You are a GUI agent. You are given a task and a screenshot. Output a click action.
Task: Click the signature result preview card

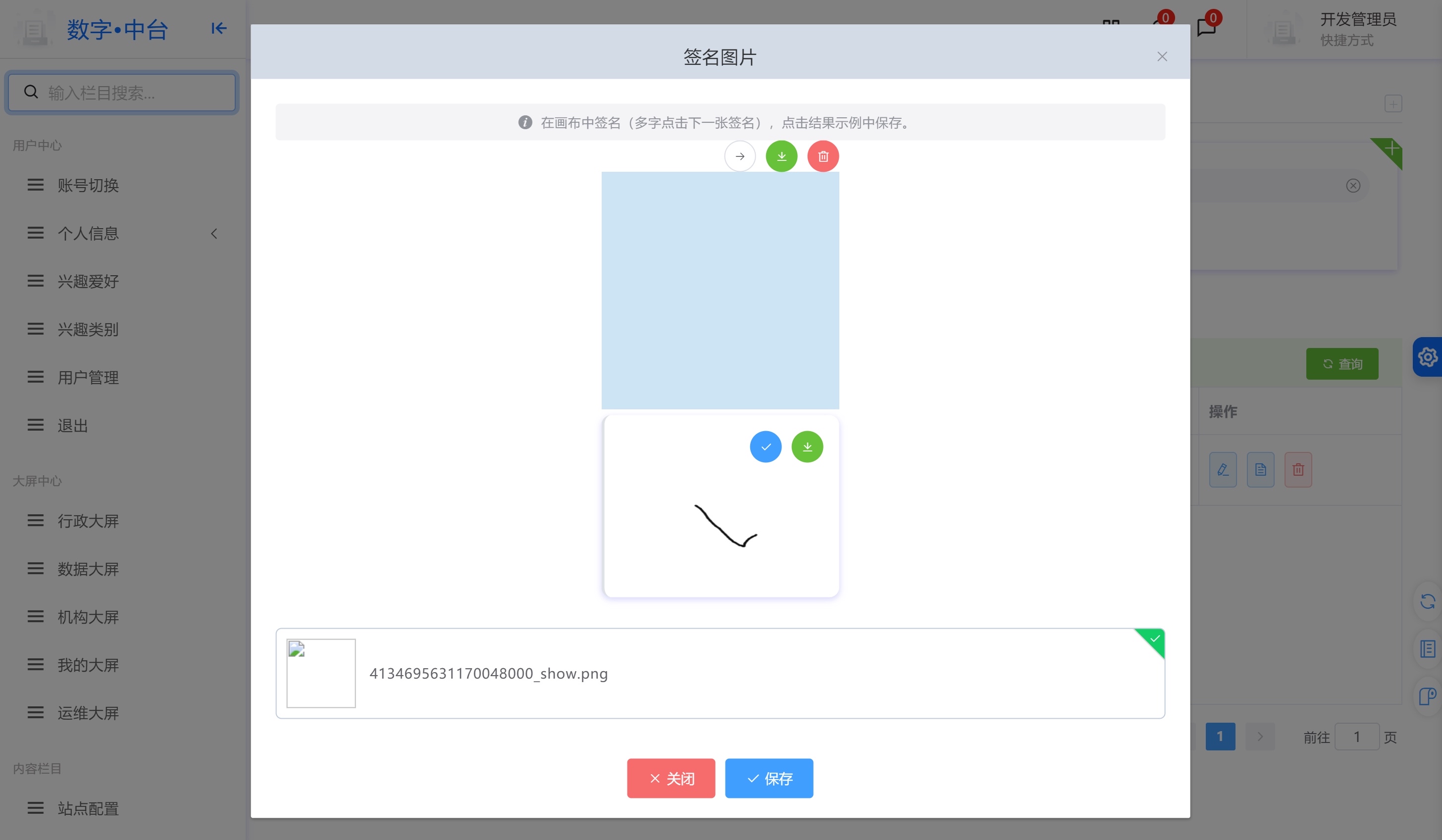tap(721, 507)
